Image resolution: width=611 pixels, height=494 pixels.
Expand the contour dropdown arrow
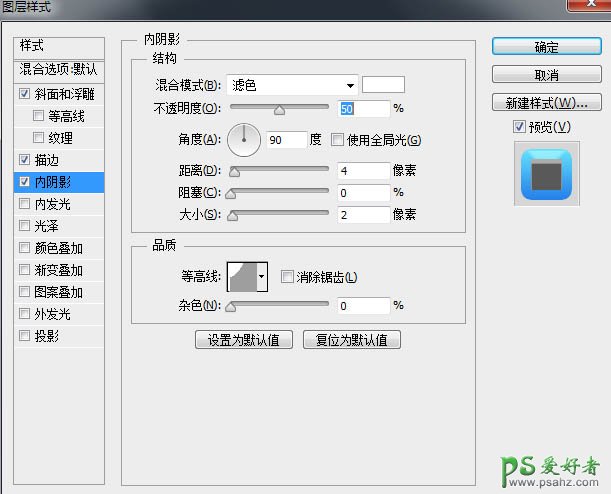(x=263, y=277)
